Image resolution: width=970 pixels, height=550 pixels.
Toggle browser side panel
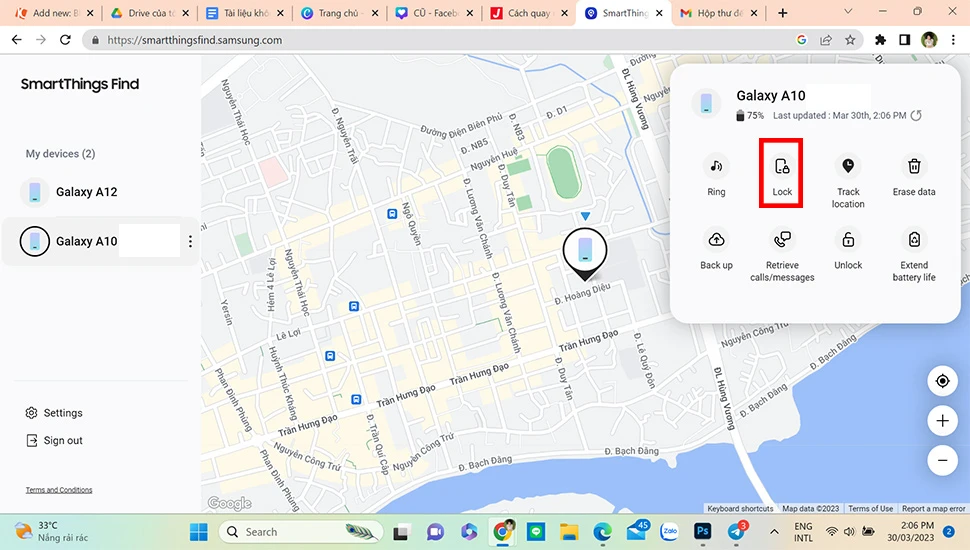pos(904,40)
